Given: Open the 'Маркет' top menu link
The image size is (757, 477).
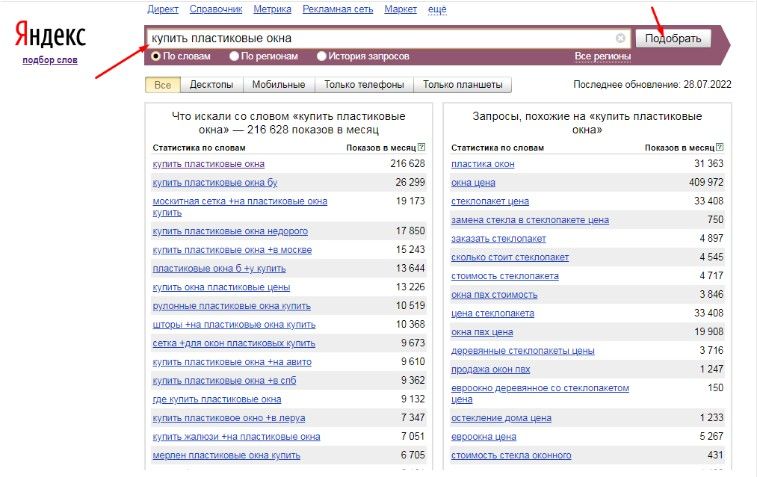Looking at the screenshot, I should point(400,9).
